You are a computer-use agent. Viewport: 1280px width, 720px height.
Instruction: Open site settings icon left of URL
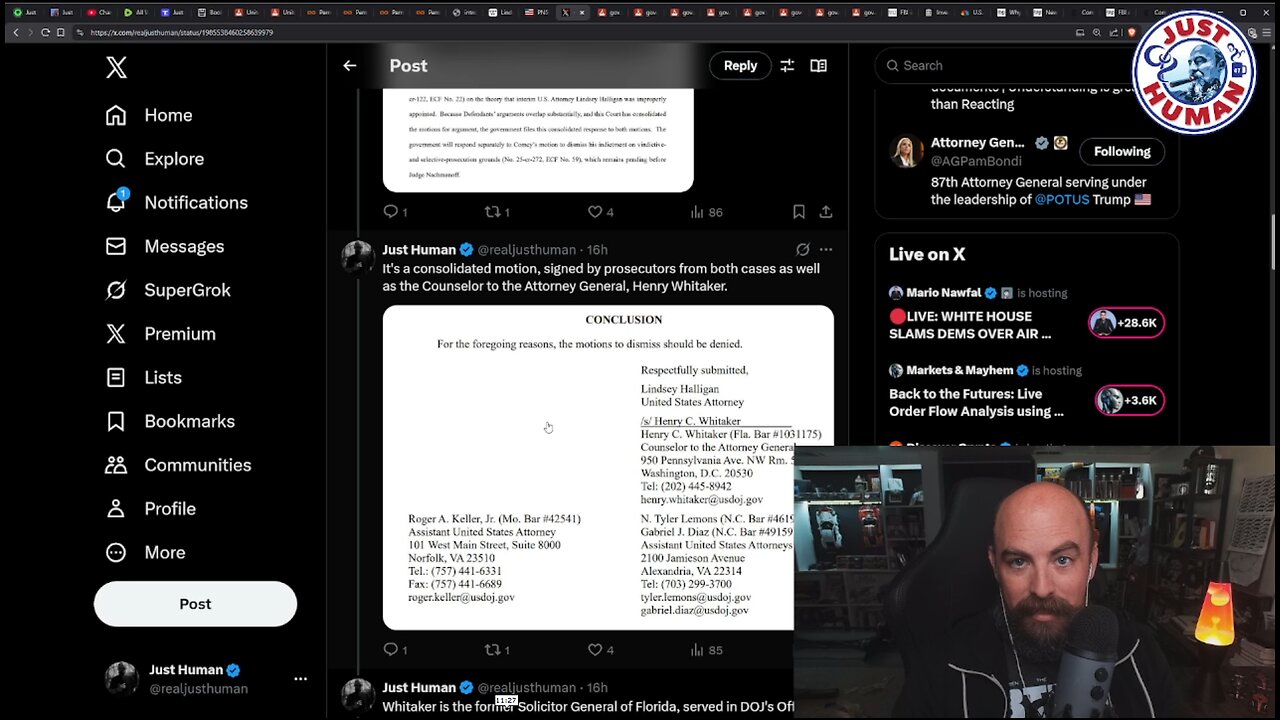(x=80, y=32)
